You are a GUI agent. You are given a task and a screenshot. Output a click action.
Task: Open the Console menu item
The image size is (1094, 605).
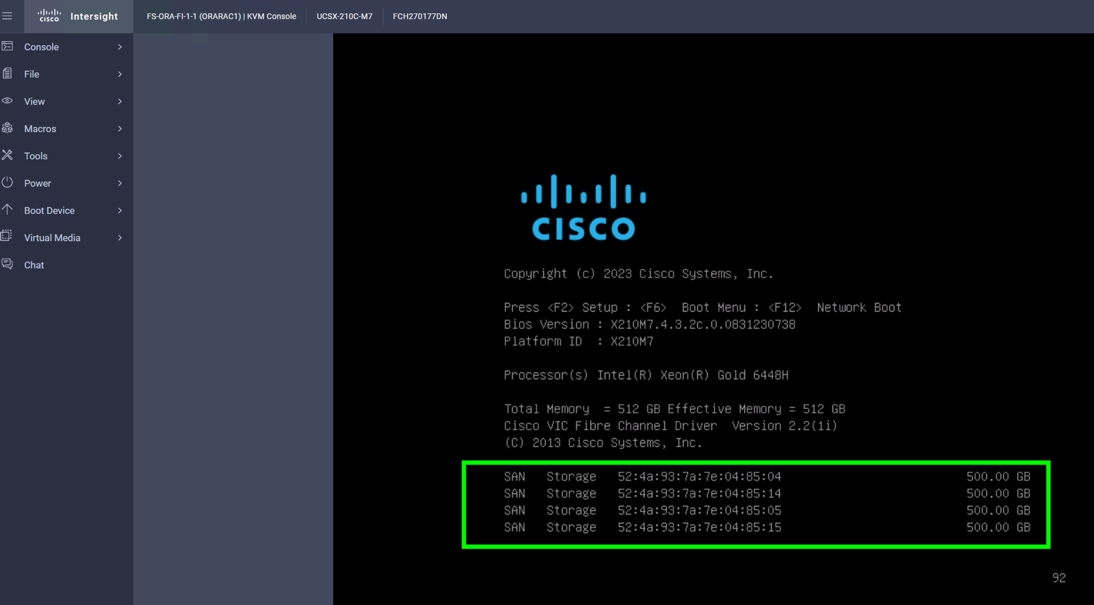(66, 47)
